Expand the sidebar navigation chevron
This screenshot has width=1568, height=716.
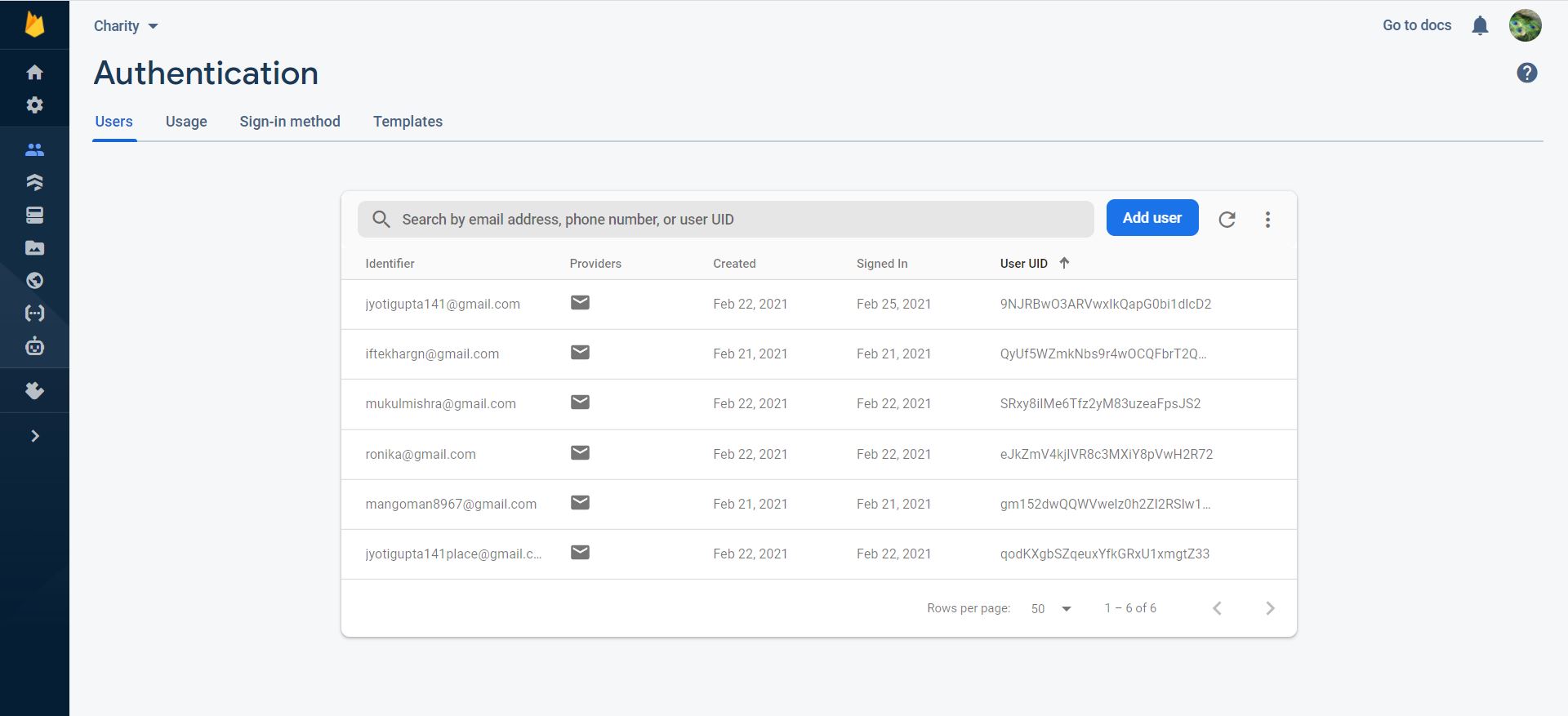(35, 436)
